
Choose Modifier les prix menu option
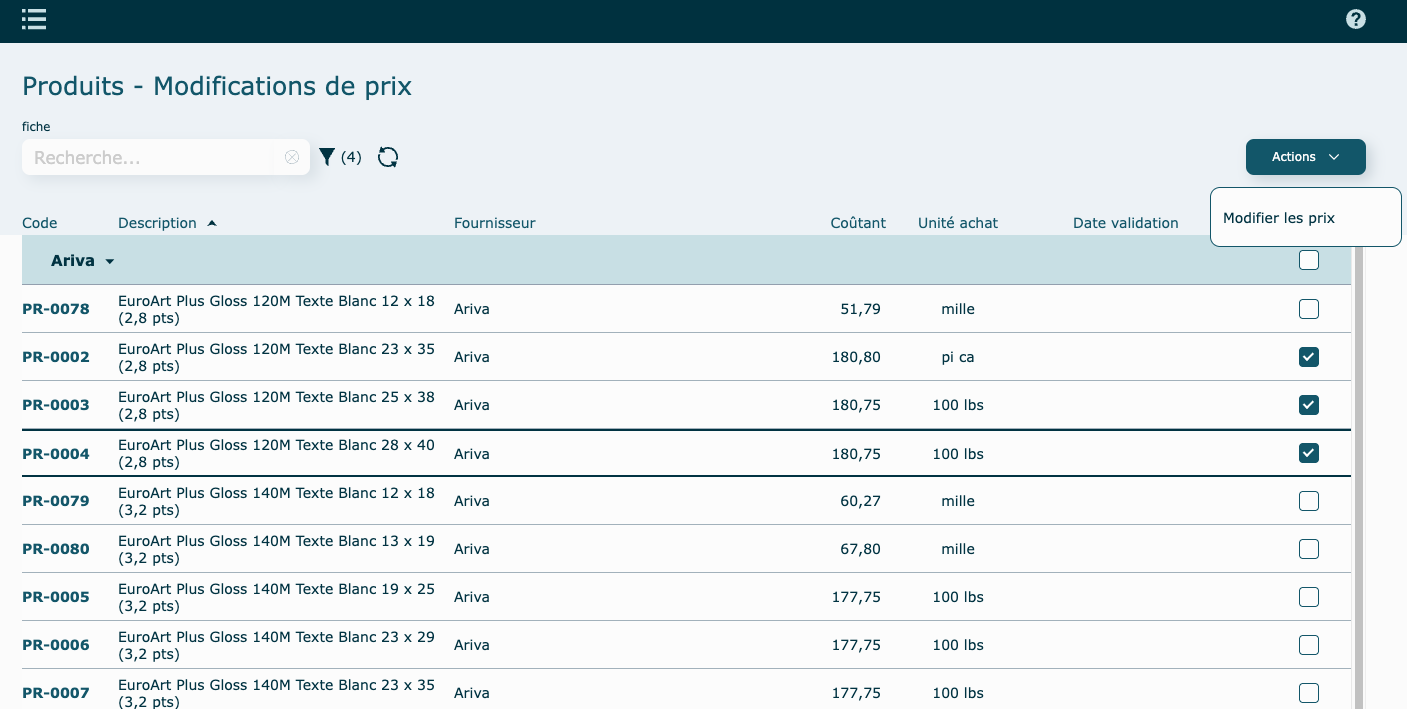tap(1278, 218)
